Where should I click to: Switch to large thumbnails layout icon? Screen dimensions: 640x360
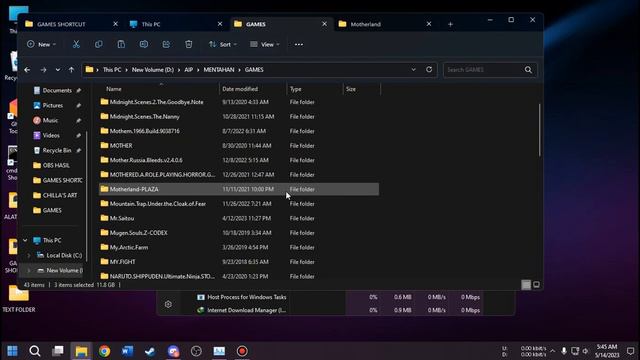coord(536,285)
